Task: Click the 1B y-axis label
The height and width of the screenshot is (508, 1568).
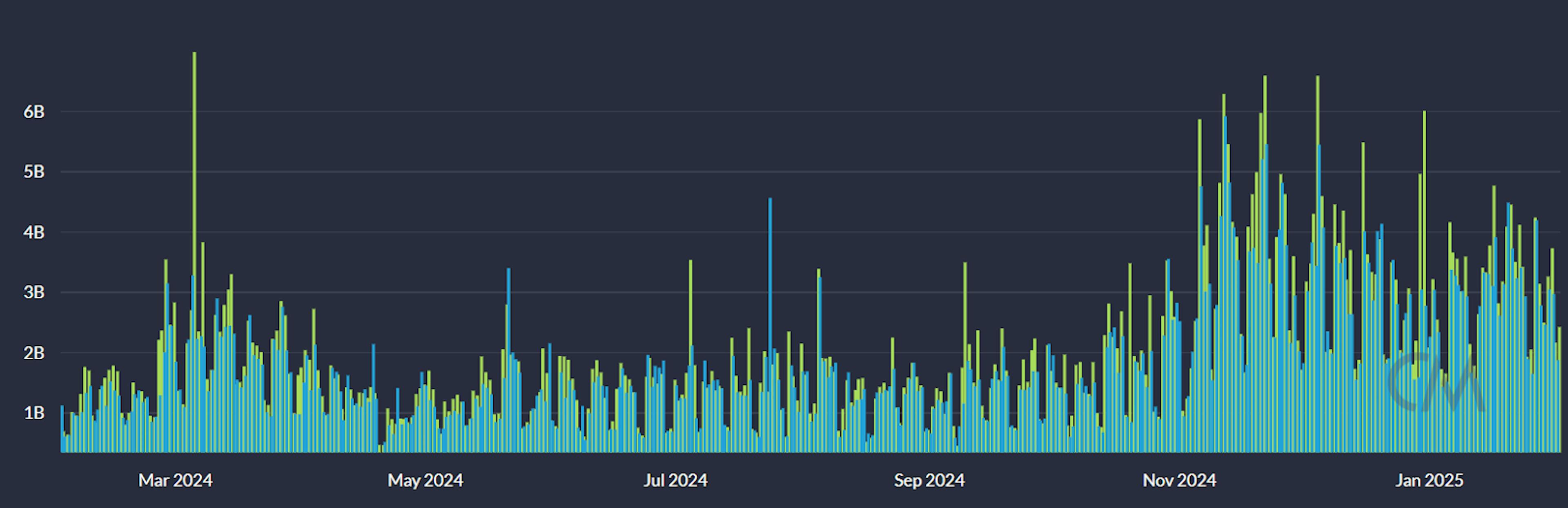Action: coord(34,413)
